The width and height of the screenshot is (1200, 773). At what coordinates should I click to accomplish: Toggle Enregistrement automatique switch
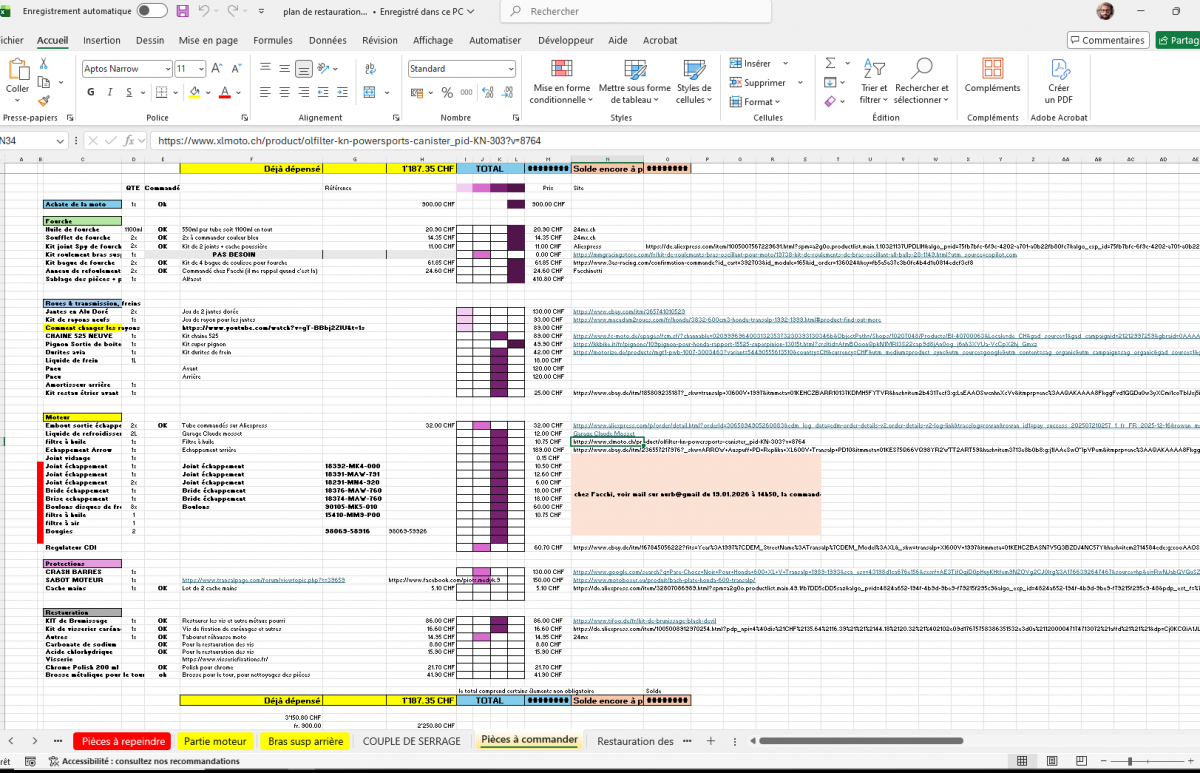[x=152, y=11]
